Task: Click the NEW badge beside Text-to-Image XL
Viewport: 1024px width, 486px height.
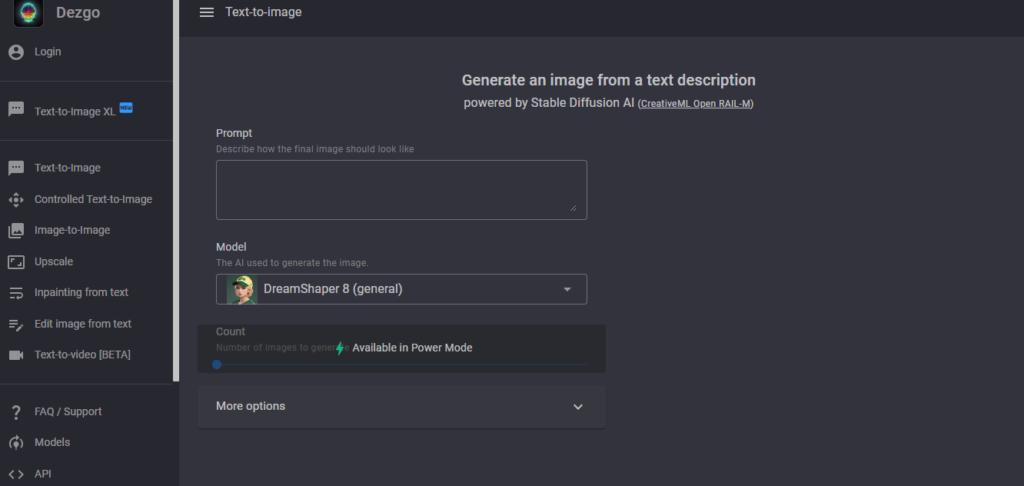Action: click(126, 108)
